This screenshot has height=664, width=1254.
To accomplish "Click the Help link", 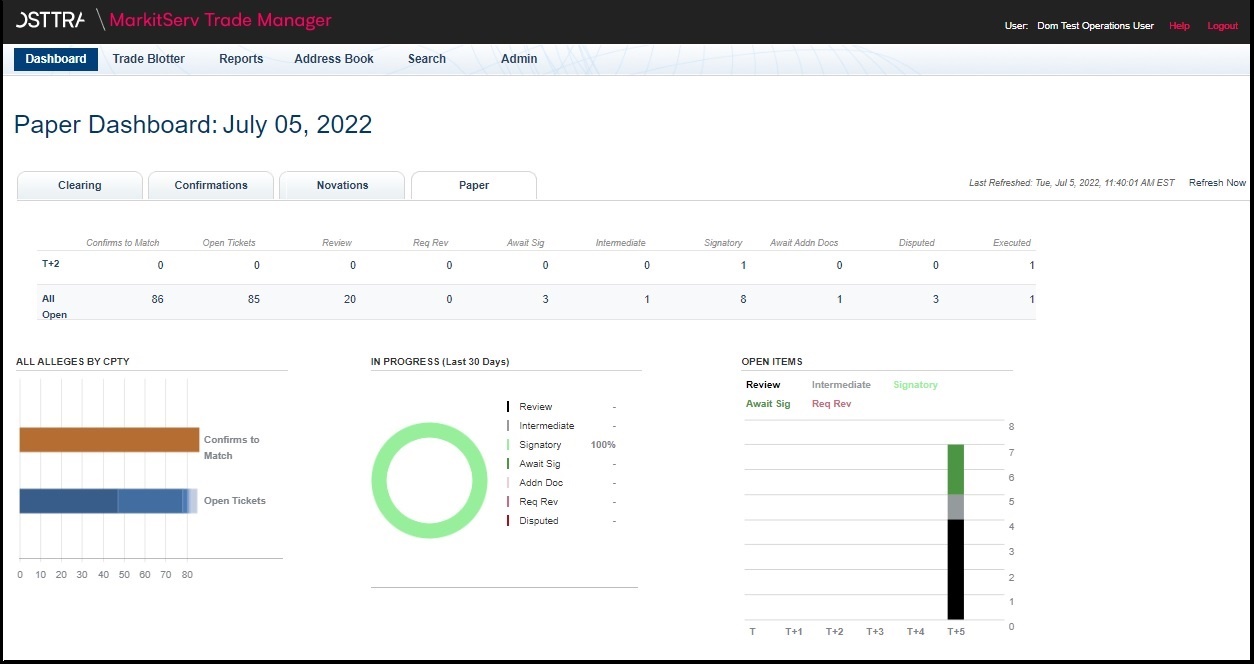I will (x=1180, y=26).
